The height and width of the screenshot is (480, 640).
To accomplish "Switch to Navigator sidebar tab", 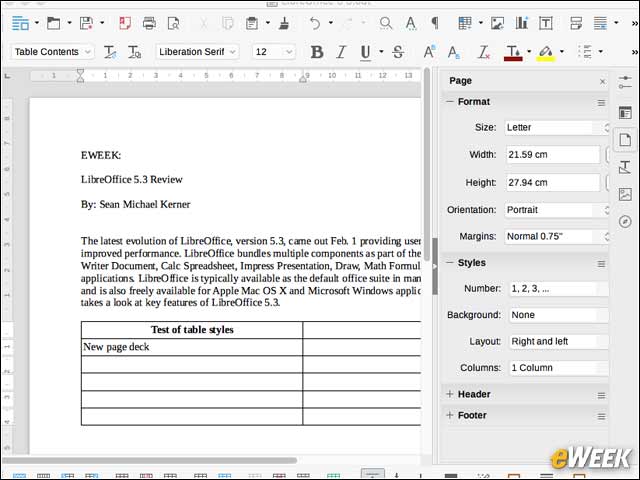I will [x=625, y=222].
